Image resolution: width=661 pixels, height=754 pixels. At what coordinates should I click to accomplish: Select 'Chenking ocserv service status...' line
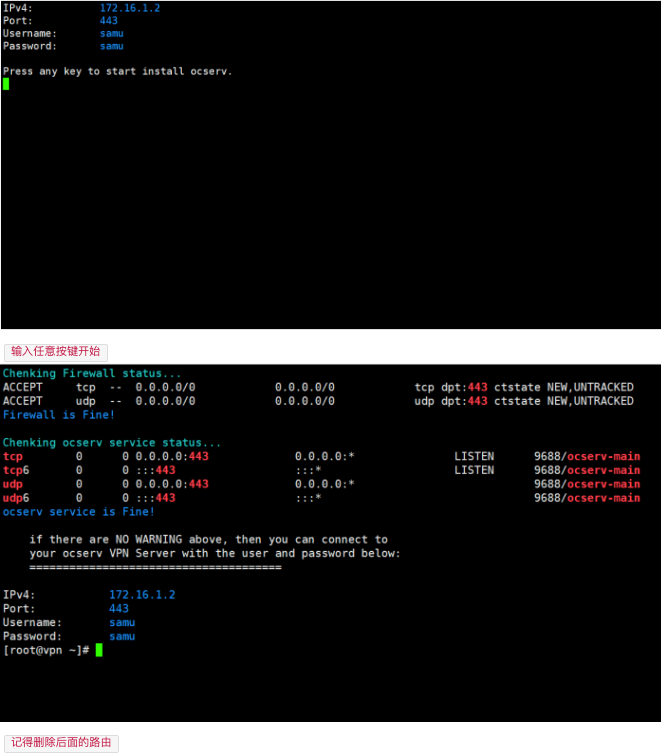coord(112,442)
